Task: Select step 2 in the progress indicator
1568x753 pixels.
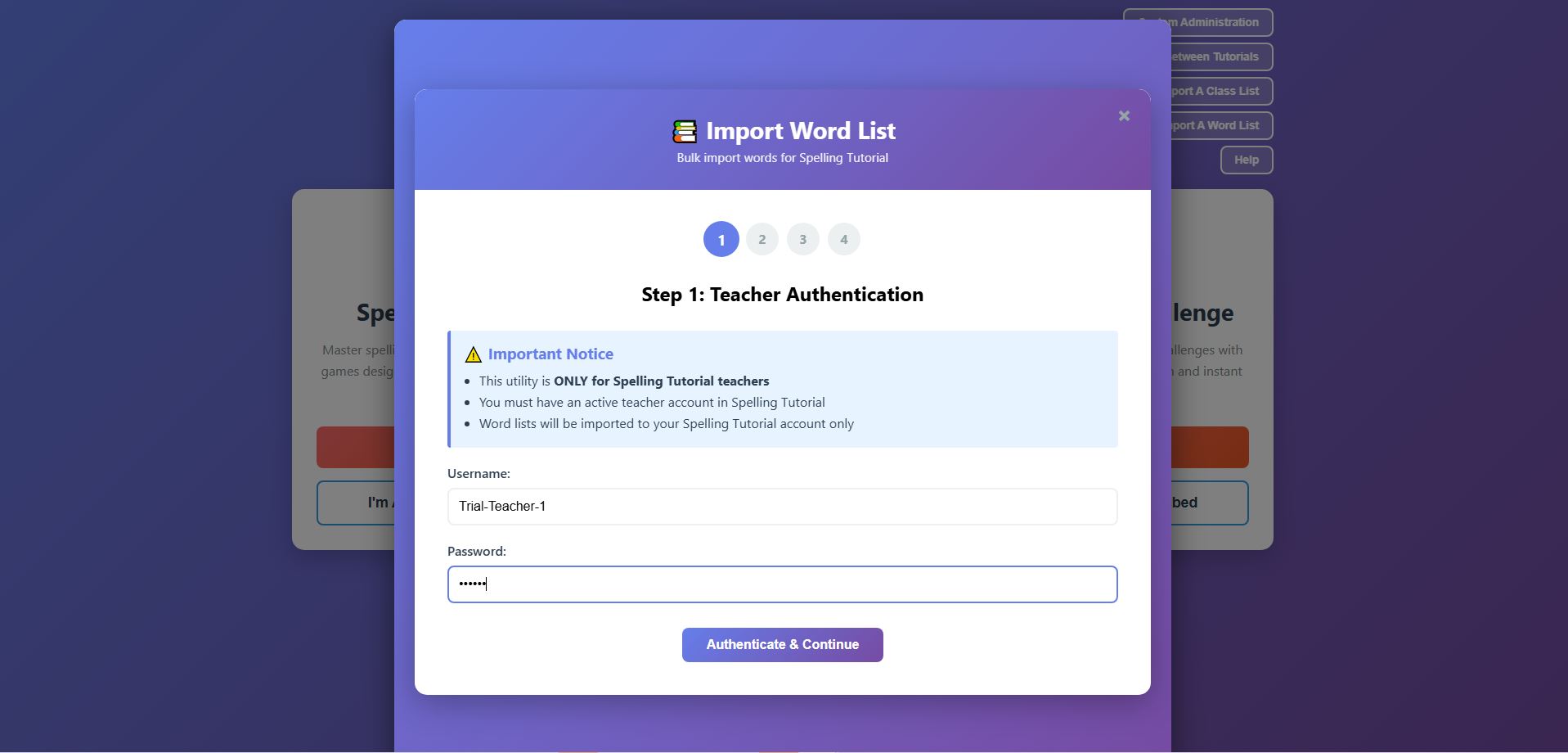Action: (762, 239)
